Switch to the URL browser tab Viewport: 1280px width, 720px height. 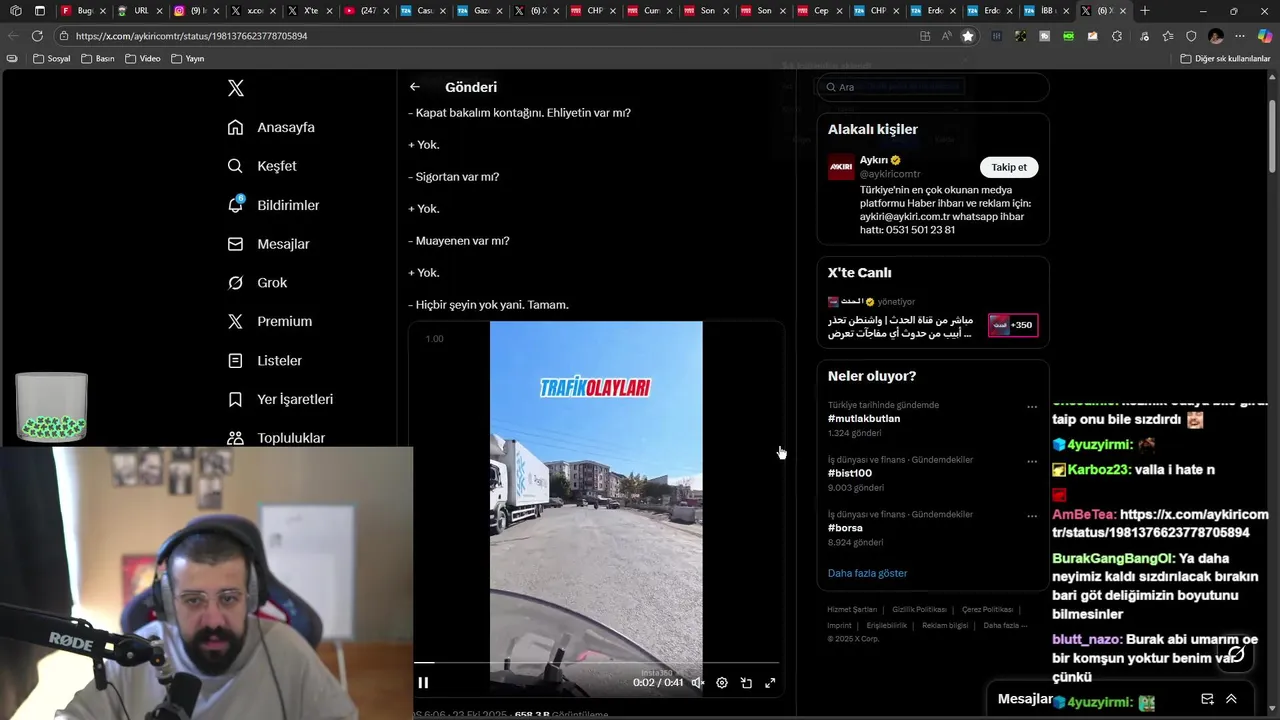(140, 11)
